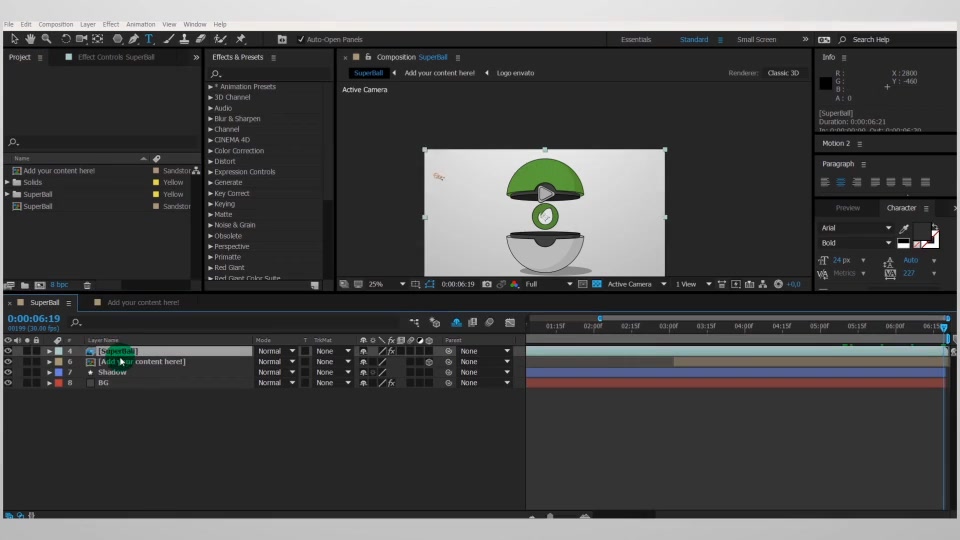Toggle effects switch on BG layer
Image resolution: width=960 pixels, height=540 pixels.
[391, 383]
